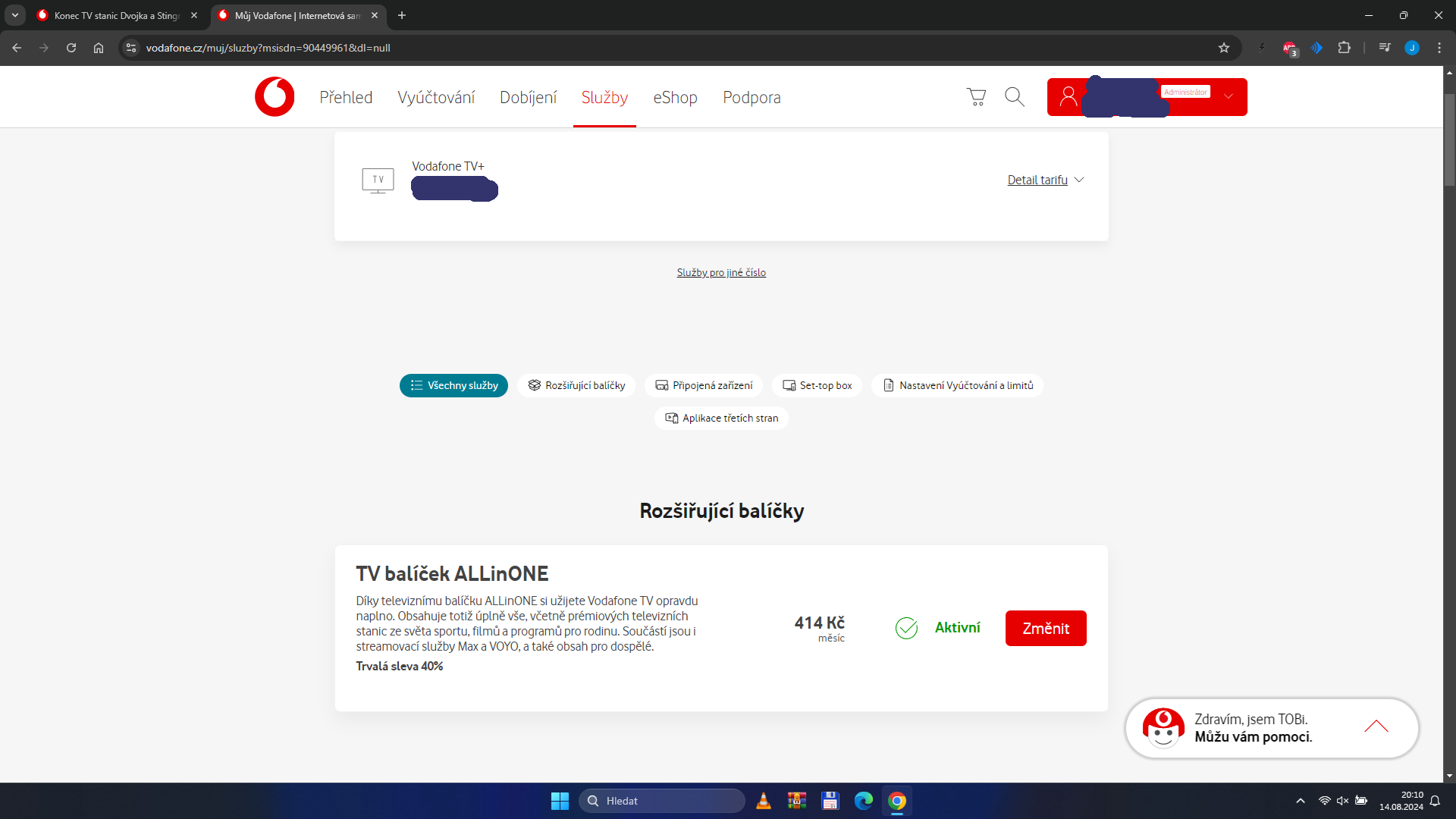Open the administrator account dropdown arrow
1456x819 pixels.
[x=1228, y=96]
